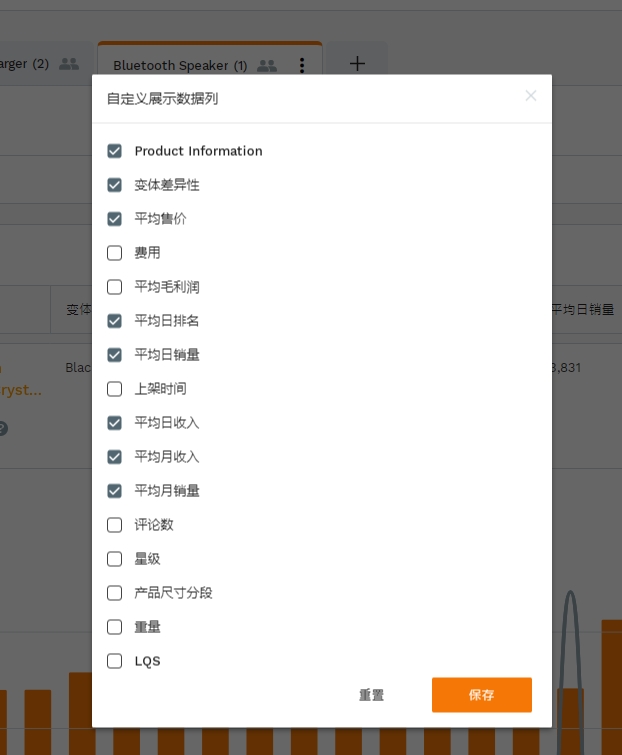Image resolution: width=622 pixels, height=755 pixels.
Task: Enable the 星级 checkbox
Action: pos(115,559)
